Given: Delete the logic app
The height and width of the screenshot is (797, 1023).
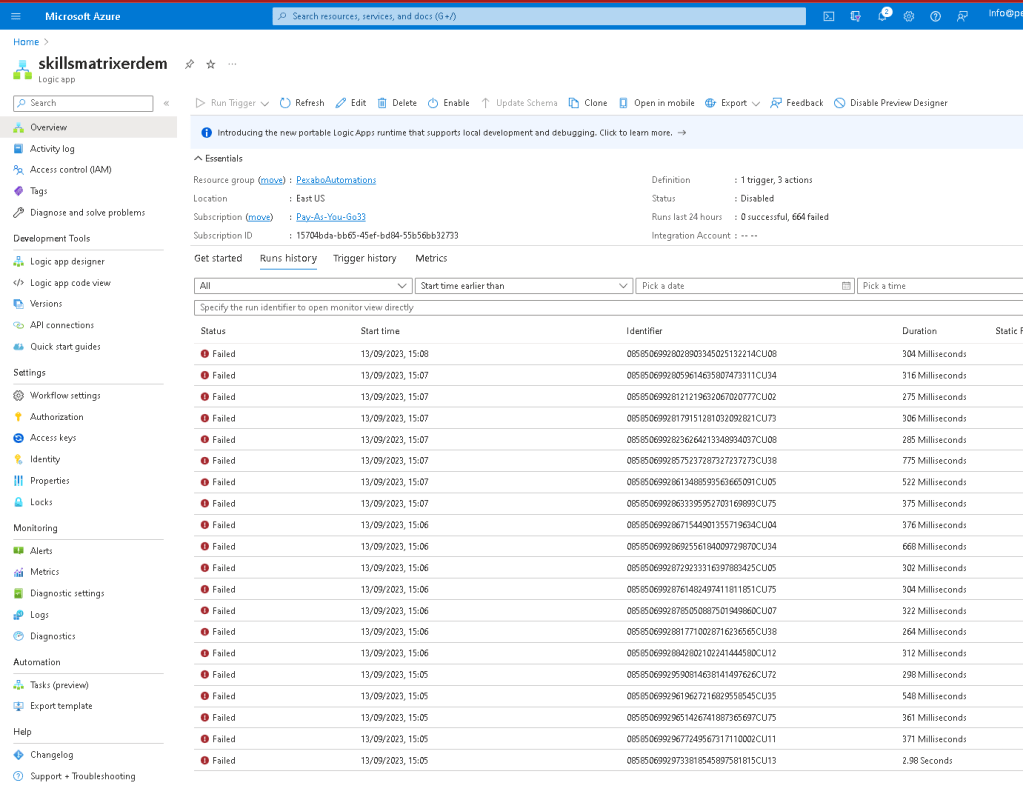Looking at the screenshot, I should click(397, 103).
